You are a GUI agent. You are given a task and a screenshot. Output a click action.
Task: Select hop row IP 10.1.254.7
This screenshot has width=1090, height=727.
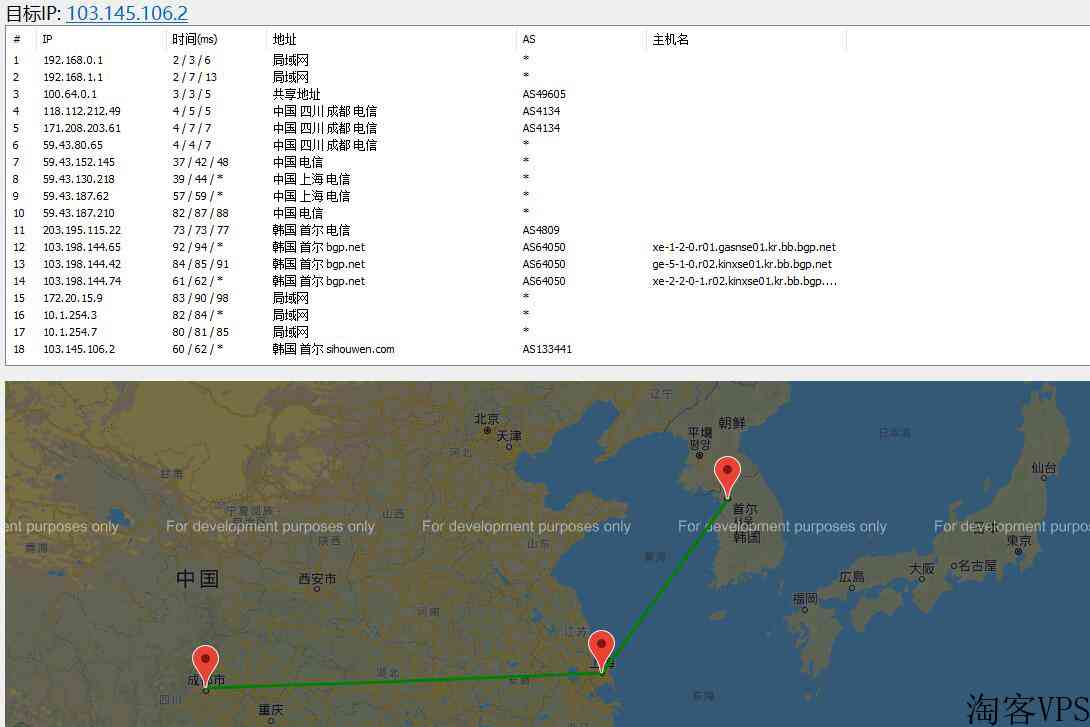click(x=70, y=332)
